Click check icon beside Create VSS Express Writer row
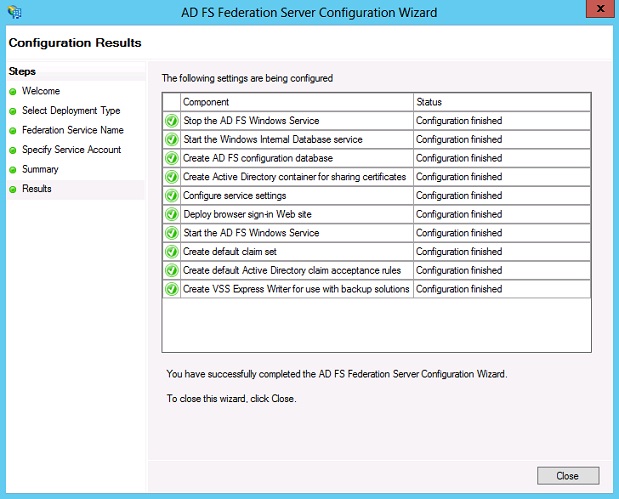Image resolution: width=619 pixels, height=499 pixels. 172,289
